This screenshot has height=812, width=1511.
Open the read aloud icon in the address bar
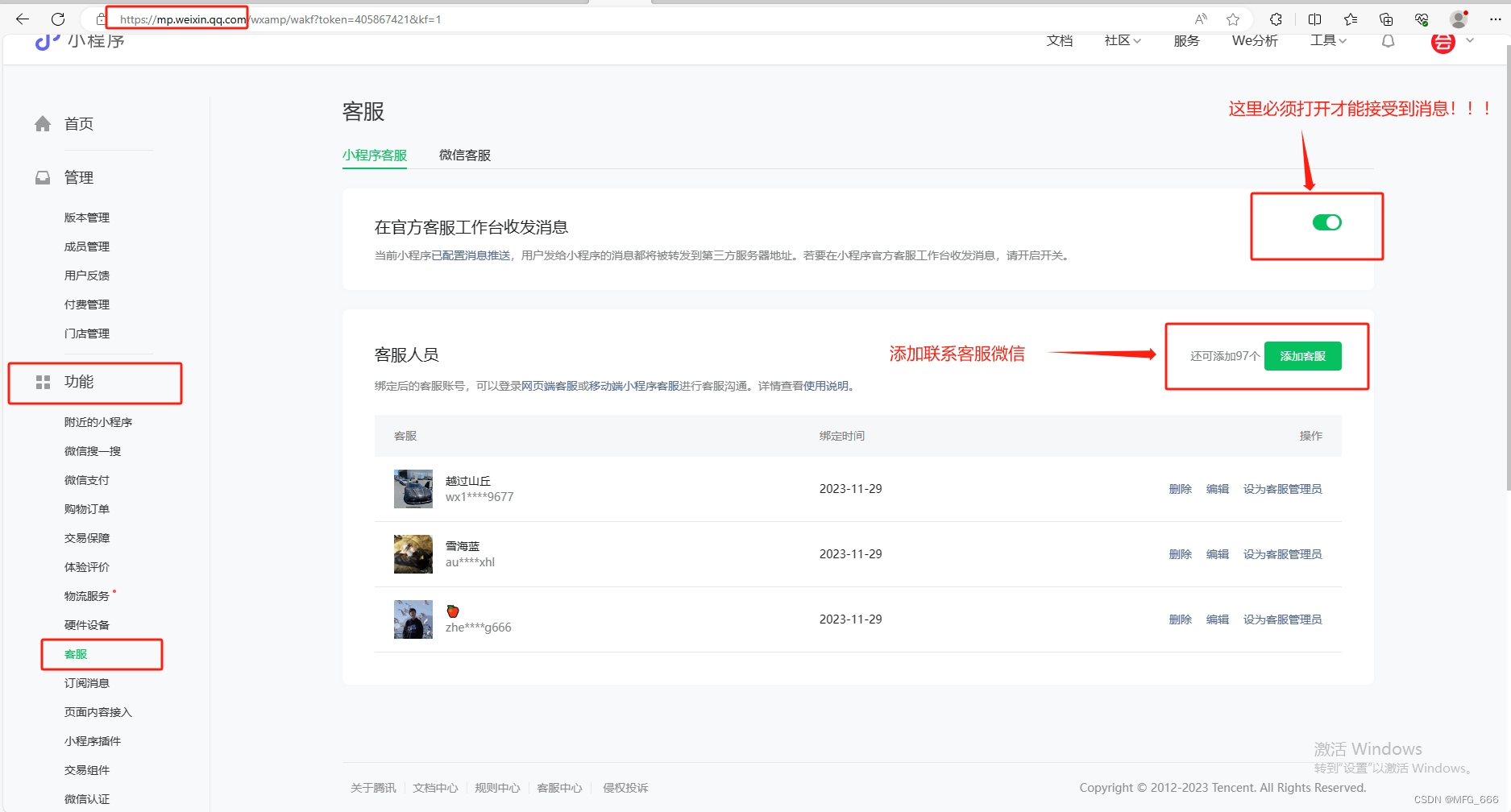tap(1201, 19)
